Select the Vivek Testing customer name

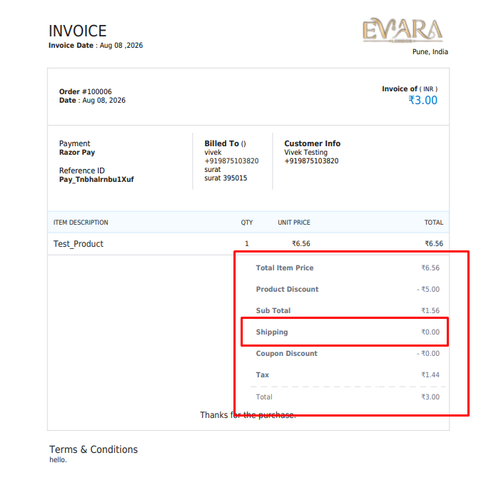click(306, 152)
